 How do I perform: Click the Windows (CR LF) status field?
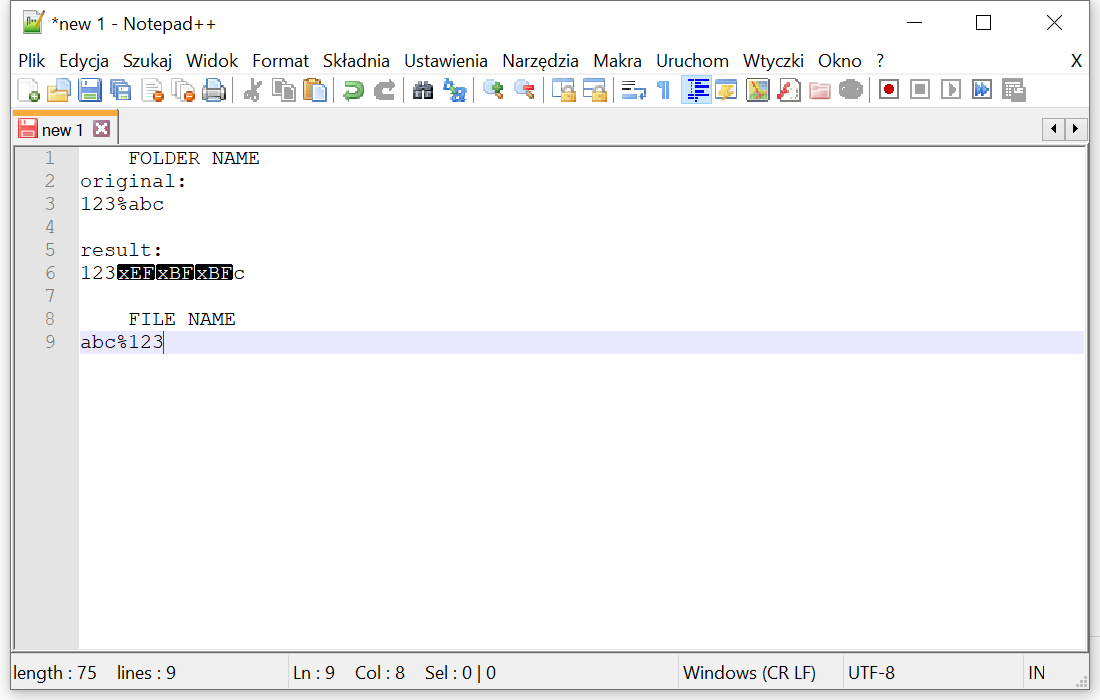point(749,673)
